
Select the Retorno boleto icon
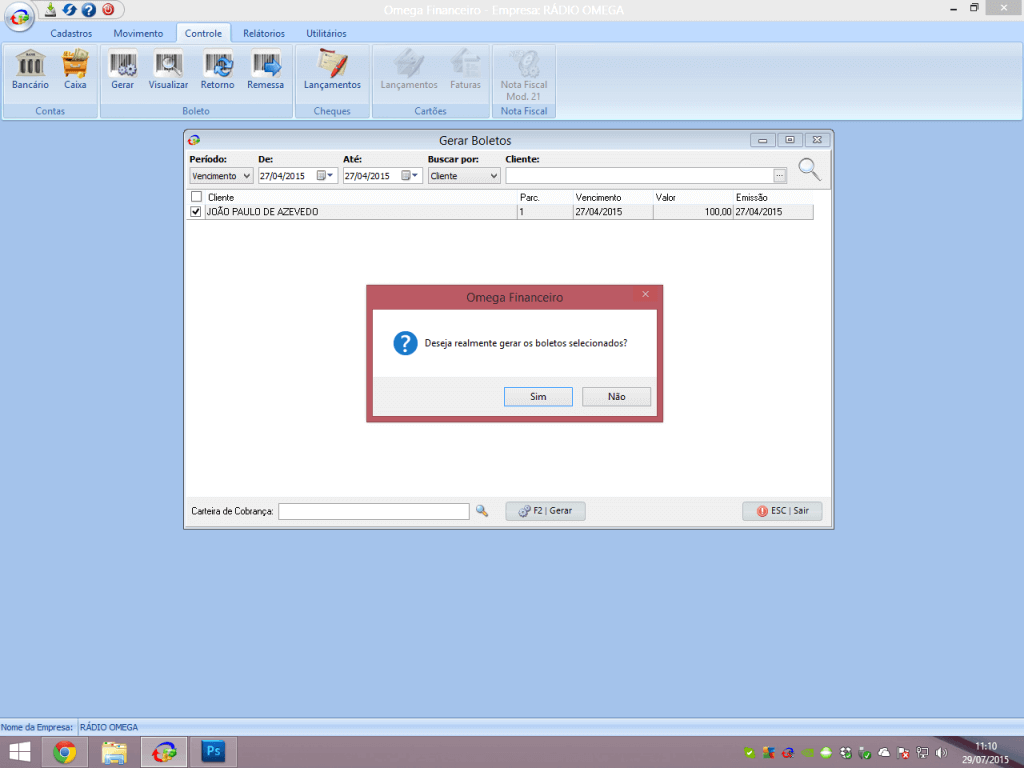217,71
